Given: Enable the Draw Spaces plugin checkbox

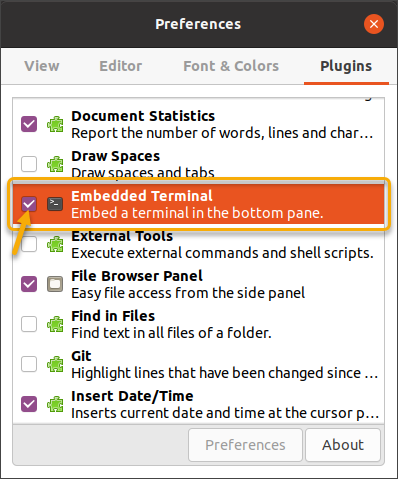Looking at the screenshot, I should [29, 164].
